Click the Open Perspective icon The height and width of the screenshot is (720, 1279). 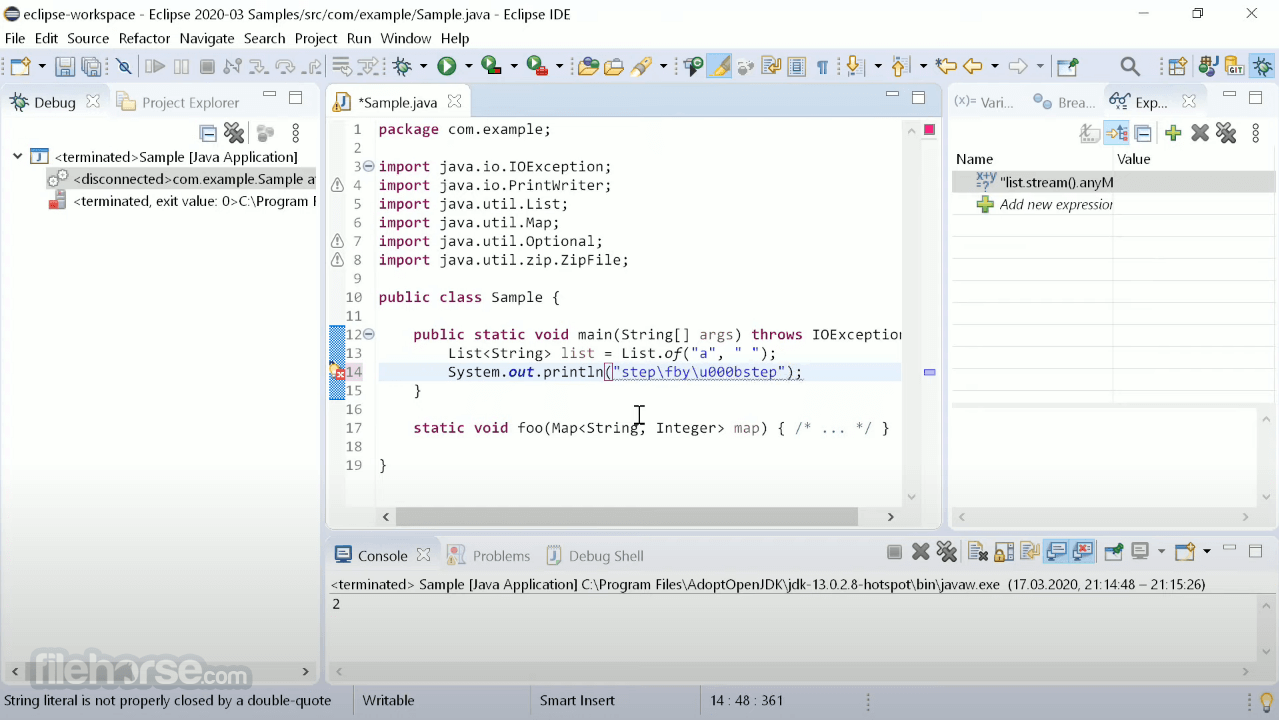[x=1178, y=67]
